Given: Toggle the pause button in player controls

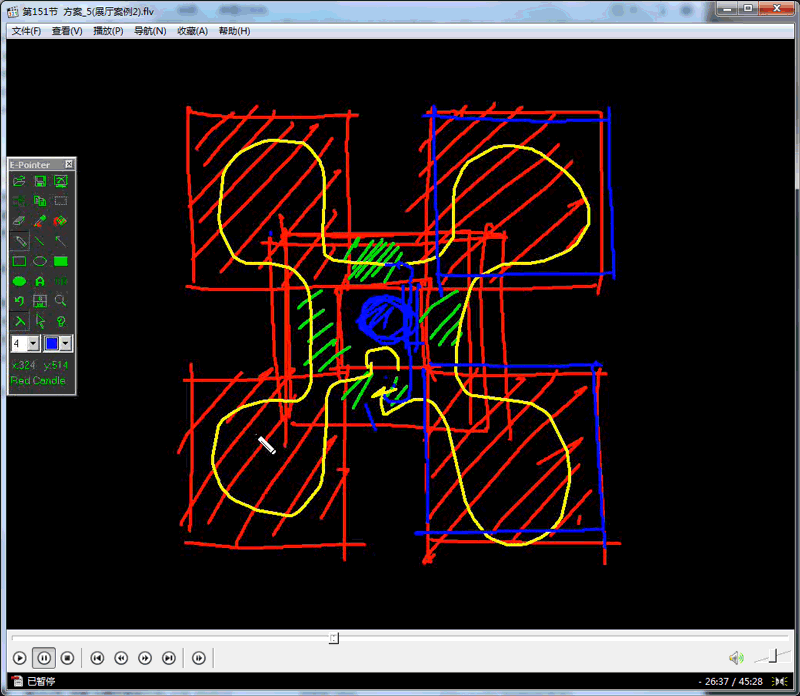Looking at the screenshot, I should (x=44, y=657).
